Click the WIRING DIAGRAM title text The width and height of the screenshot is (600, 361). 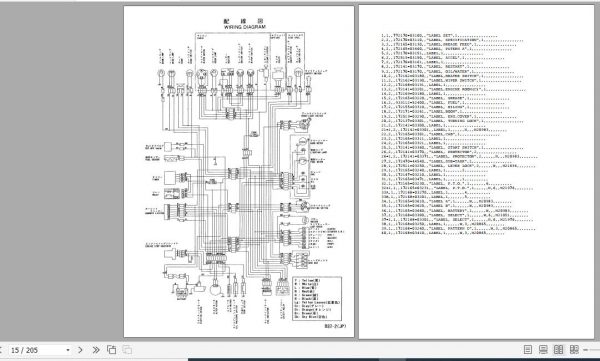click(x=245, y=28)
